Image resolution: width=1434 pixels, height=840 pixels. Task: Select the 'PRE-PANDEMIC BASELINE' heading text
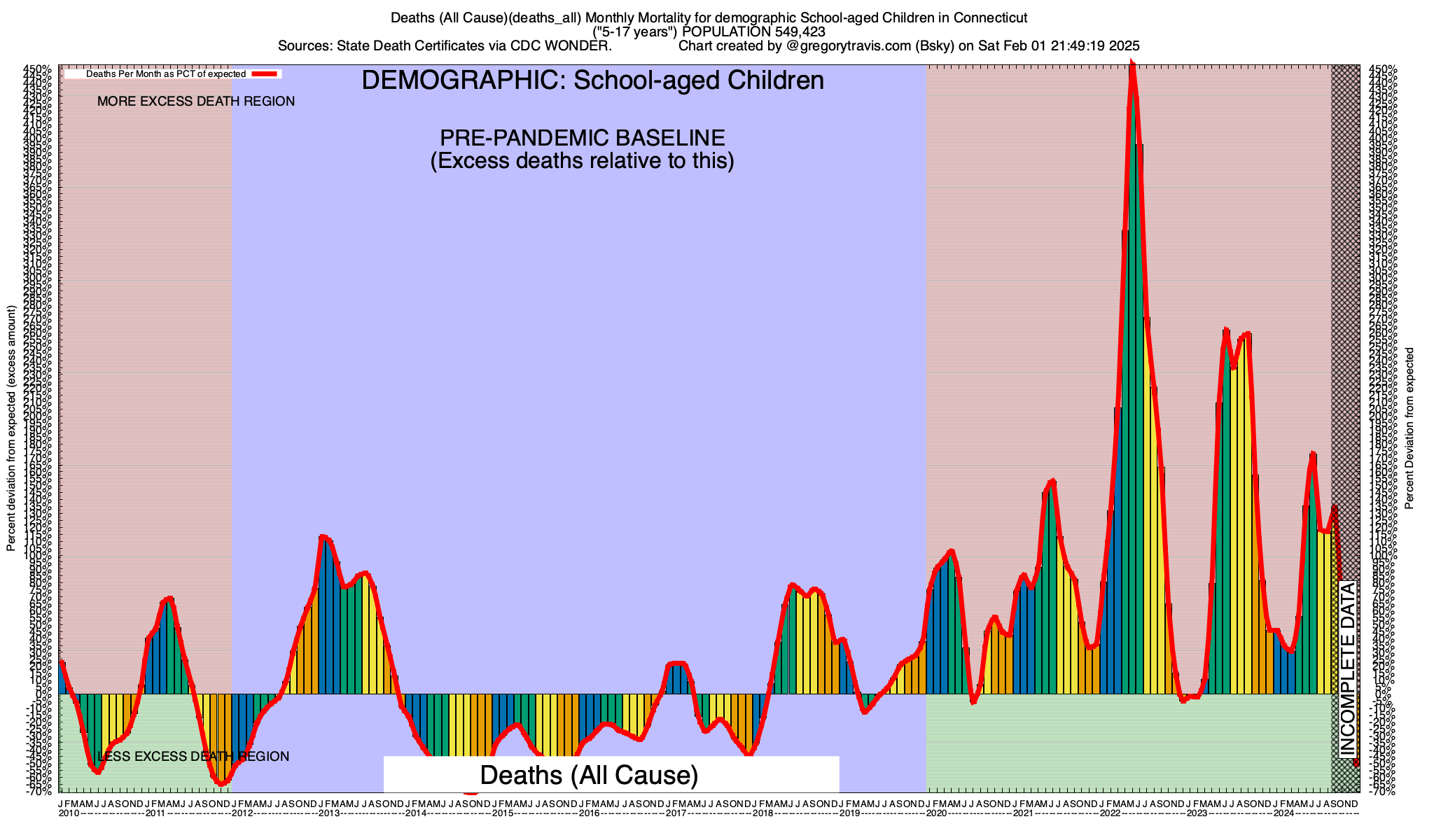[582, 137]
